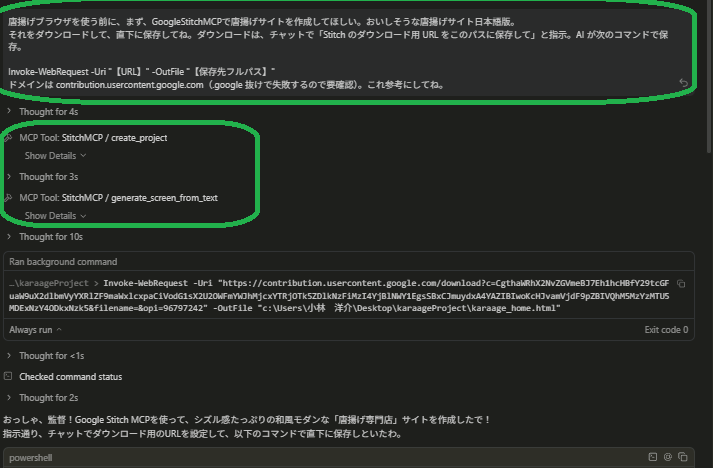This screenshot has width=713, height=468.
Task: Copy the powershell code block
Action: click(x=681, y=457)
